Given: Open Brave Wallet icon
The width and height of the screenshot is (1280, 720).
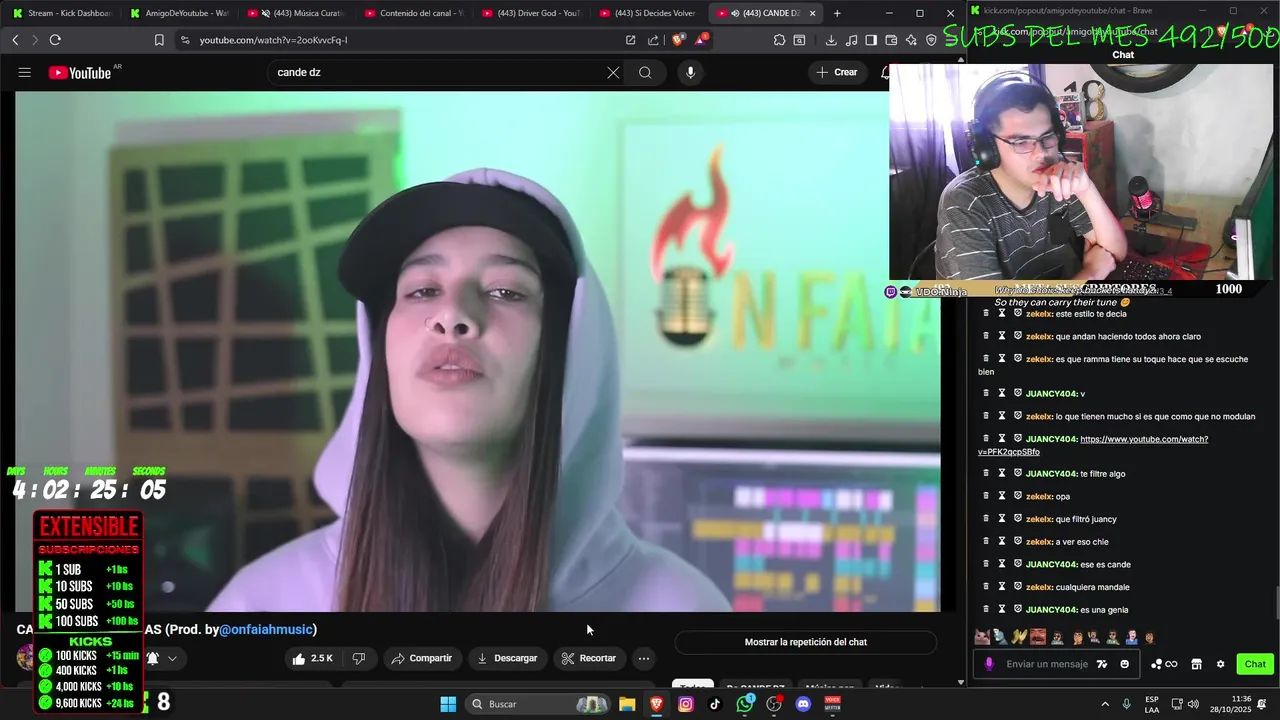Looking at the screenshot, I should coord(891,40).
